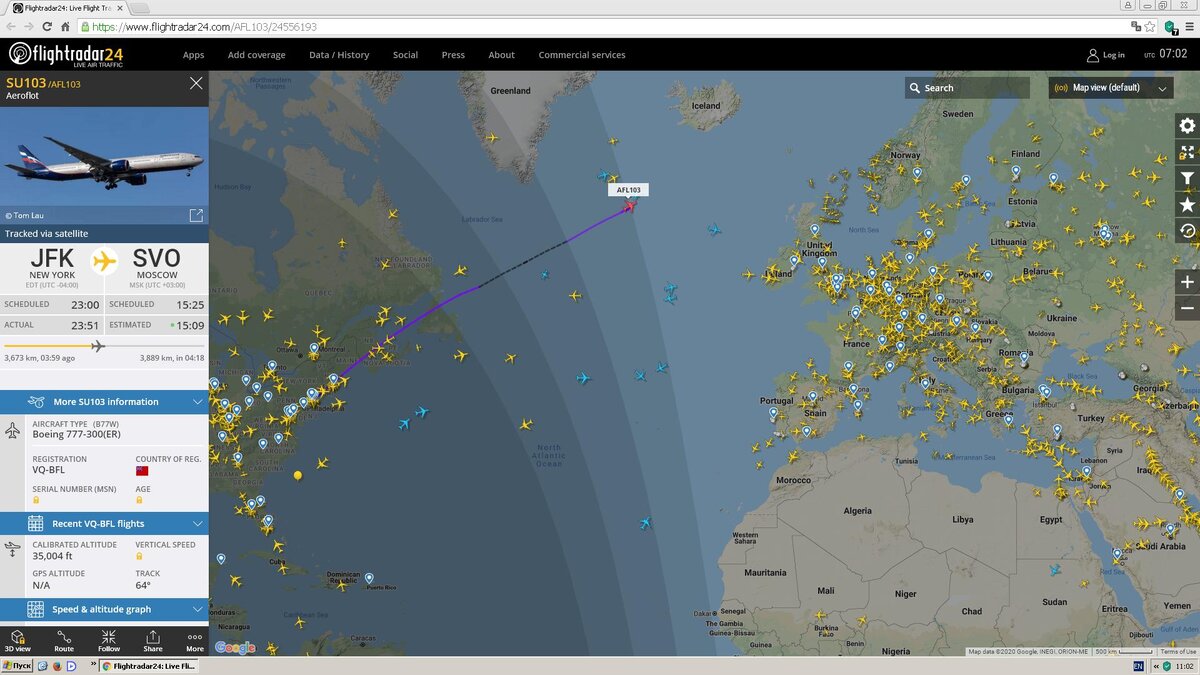Open the browser home page
This screenshot has width=1200, height=675.
(65, 27)
